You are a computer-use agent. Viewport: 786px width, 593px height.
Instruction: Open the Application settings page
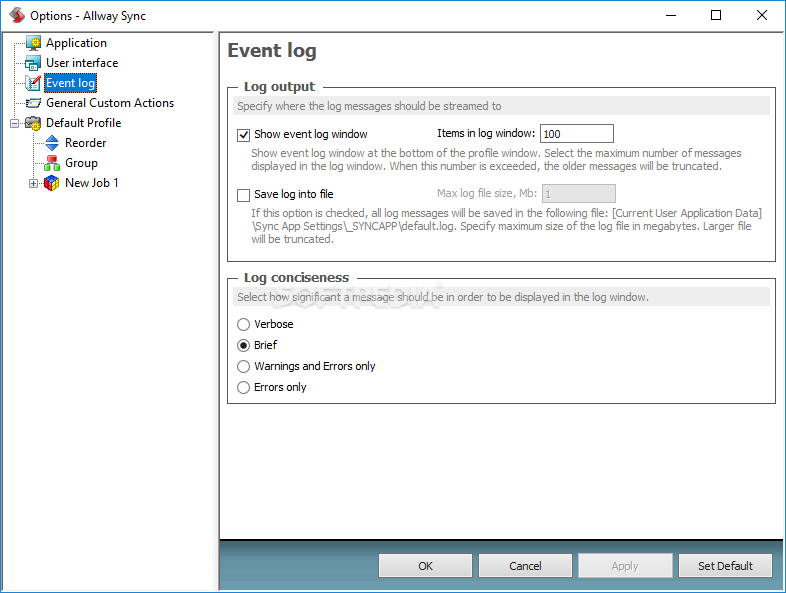76,43
